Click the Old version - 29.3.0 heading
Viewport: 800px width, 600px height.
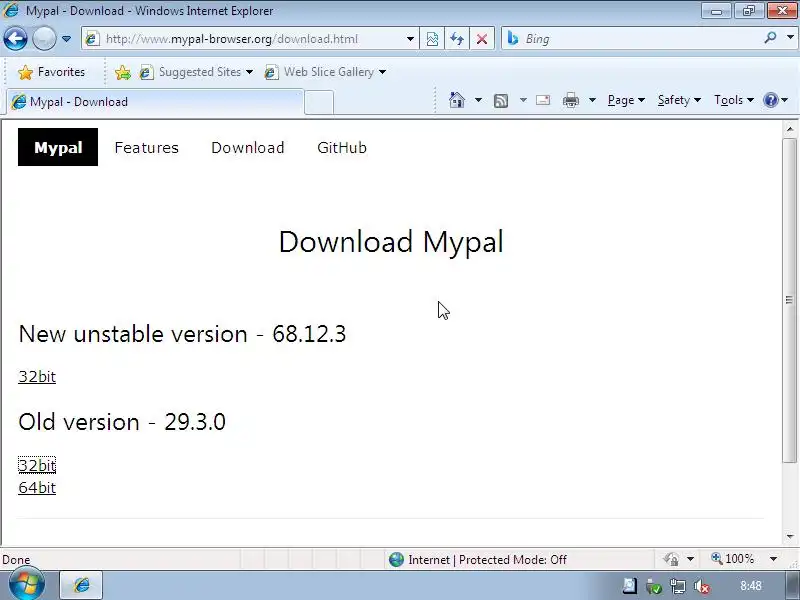click(122, 422)
